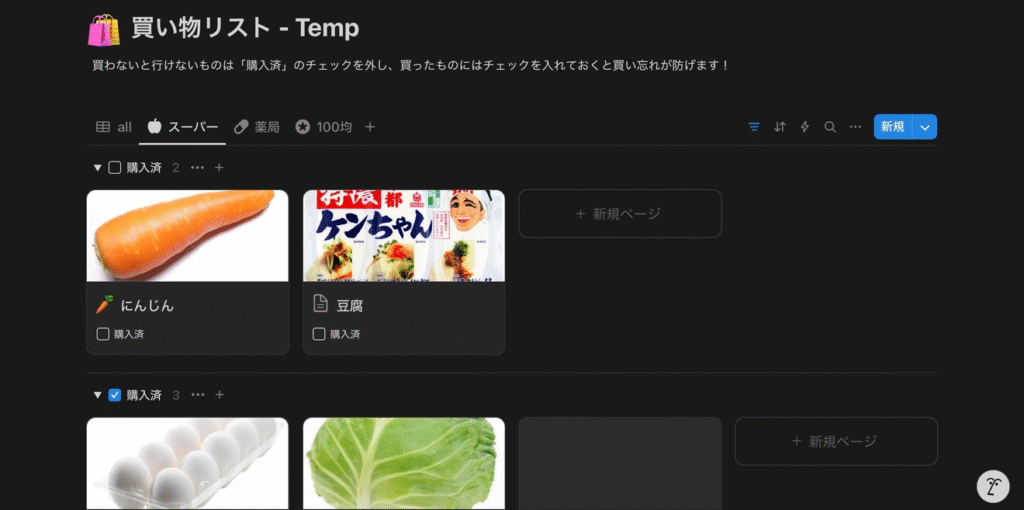The width and height of the screenshot is (1024, 510).
Task: Click the 新規ページ button in the first group
Action: (x=620, y=214)
